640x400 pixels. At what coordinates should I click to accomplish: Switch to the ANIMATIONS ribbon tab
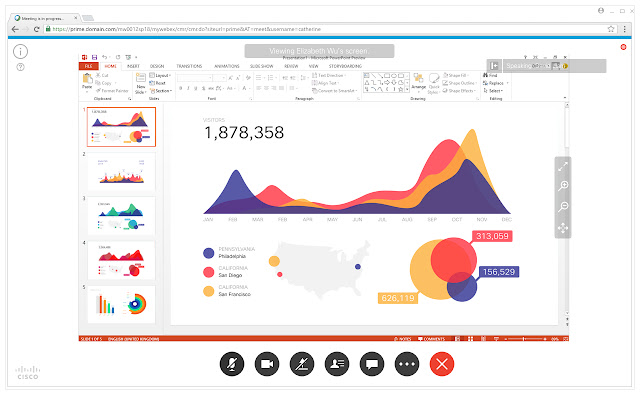(227, 66)
